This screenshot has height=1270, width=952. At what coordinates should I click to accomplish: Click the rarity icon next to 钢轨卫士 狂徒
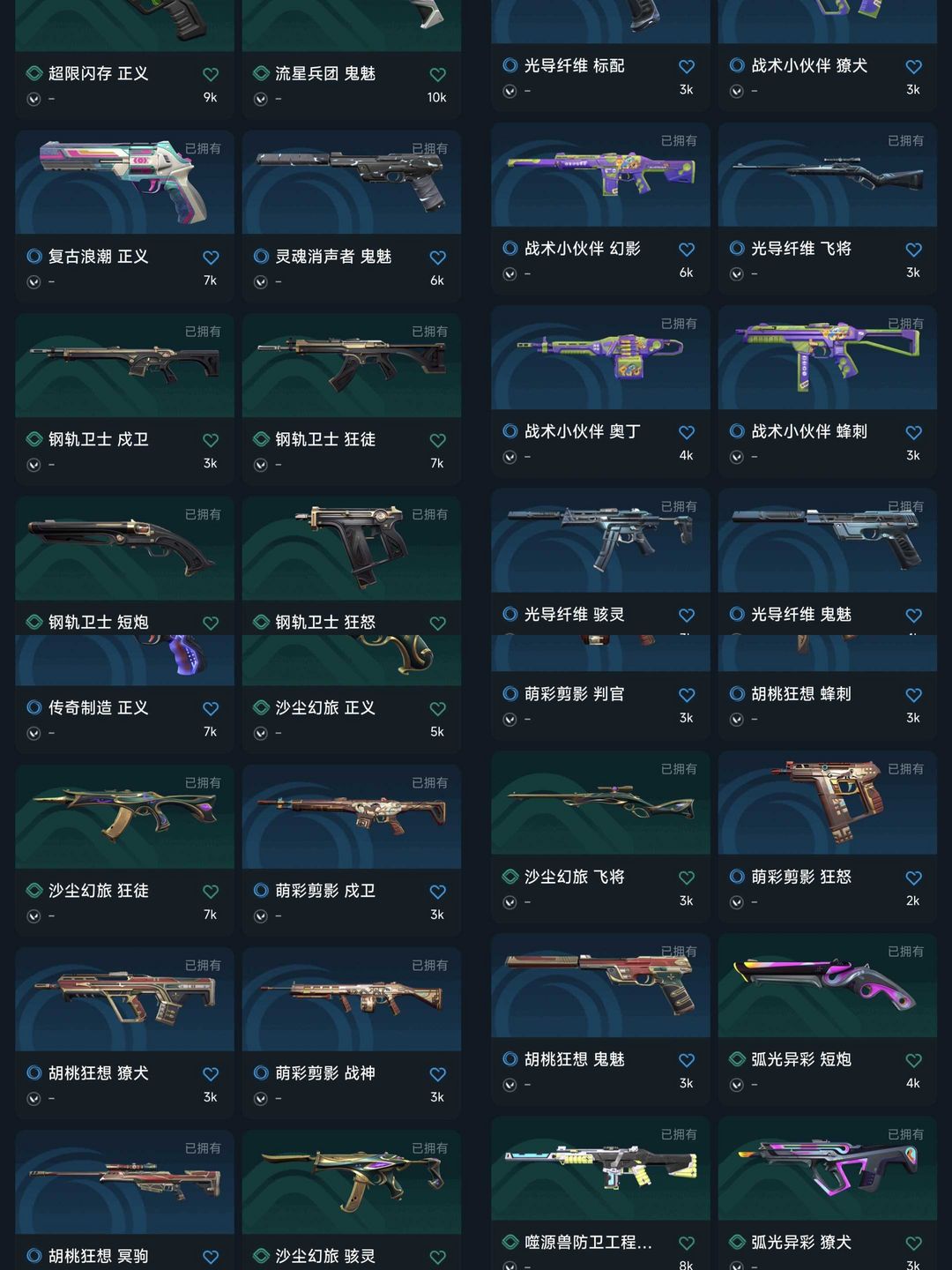point(261,439)
